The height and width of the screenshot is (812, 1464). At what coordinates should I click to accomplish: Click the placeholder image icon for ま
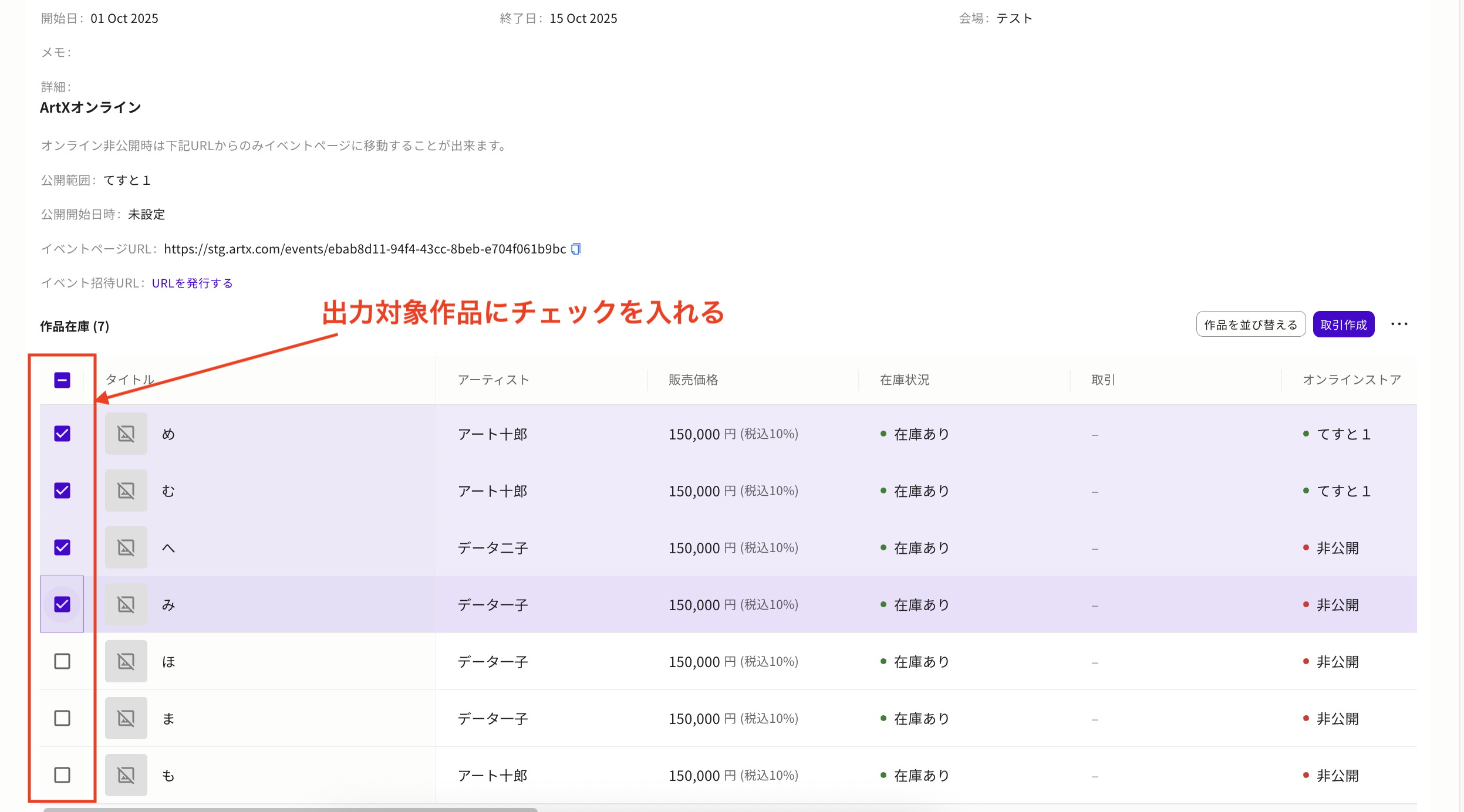[126, 718]
